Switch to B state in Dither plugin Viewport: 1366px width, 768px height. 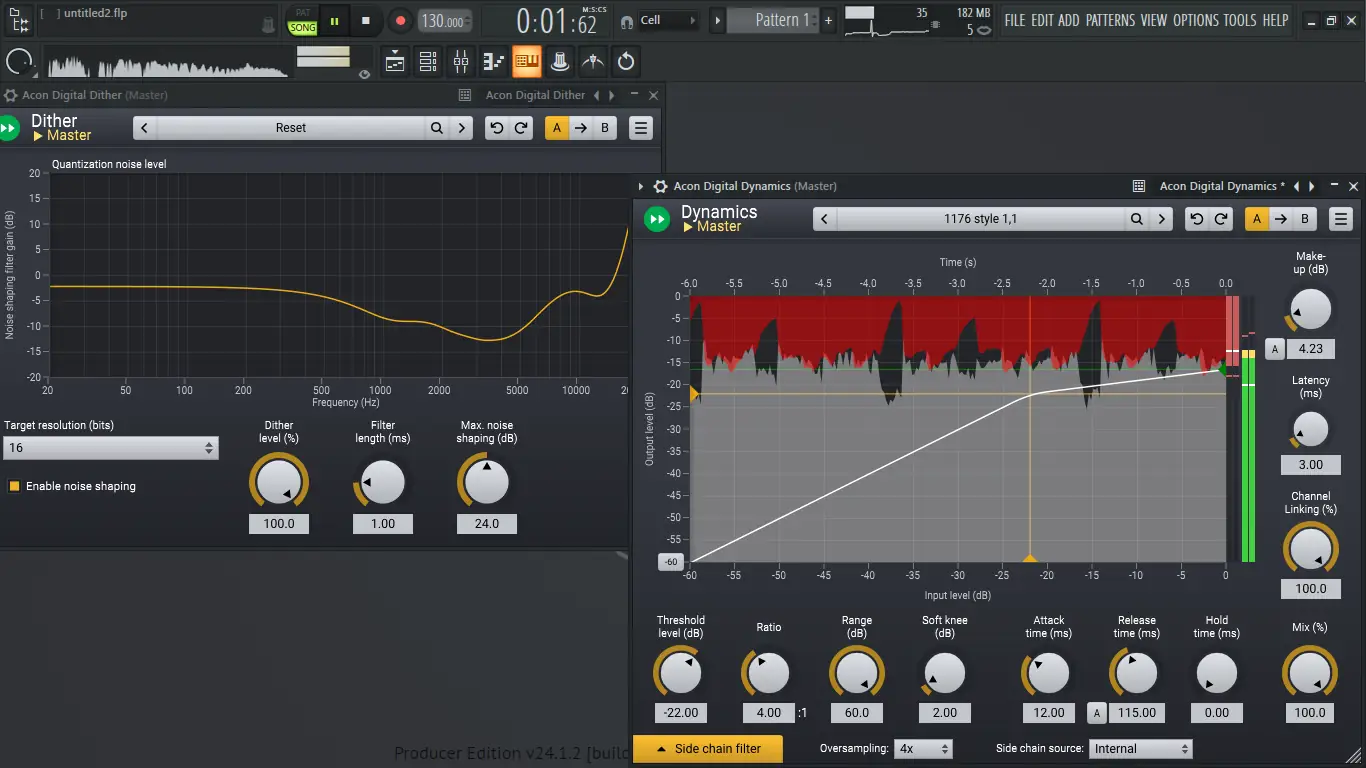pos(605,128)
